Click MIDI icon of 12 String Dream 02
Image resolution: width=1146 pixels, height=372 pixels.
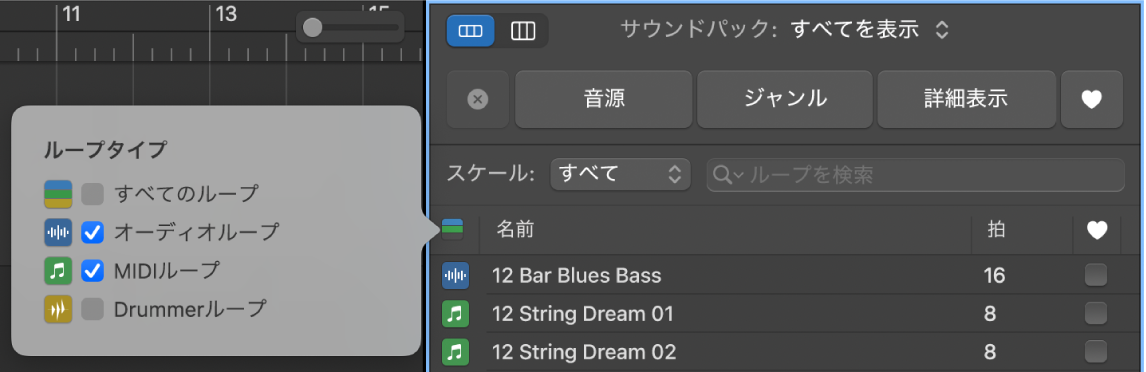(x=455, y=352)
